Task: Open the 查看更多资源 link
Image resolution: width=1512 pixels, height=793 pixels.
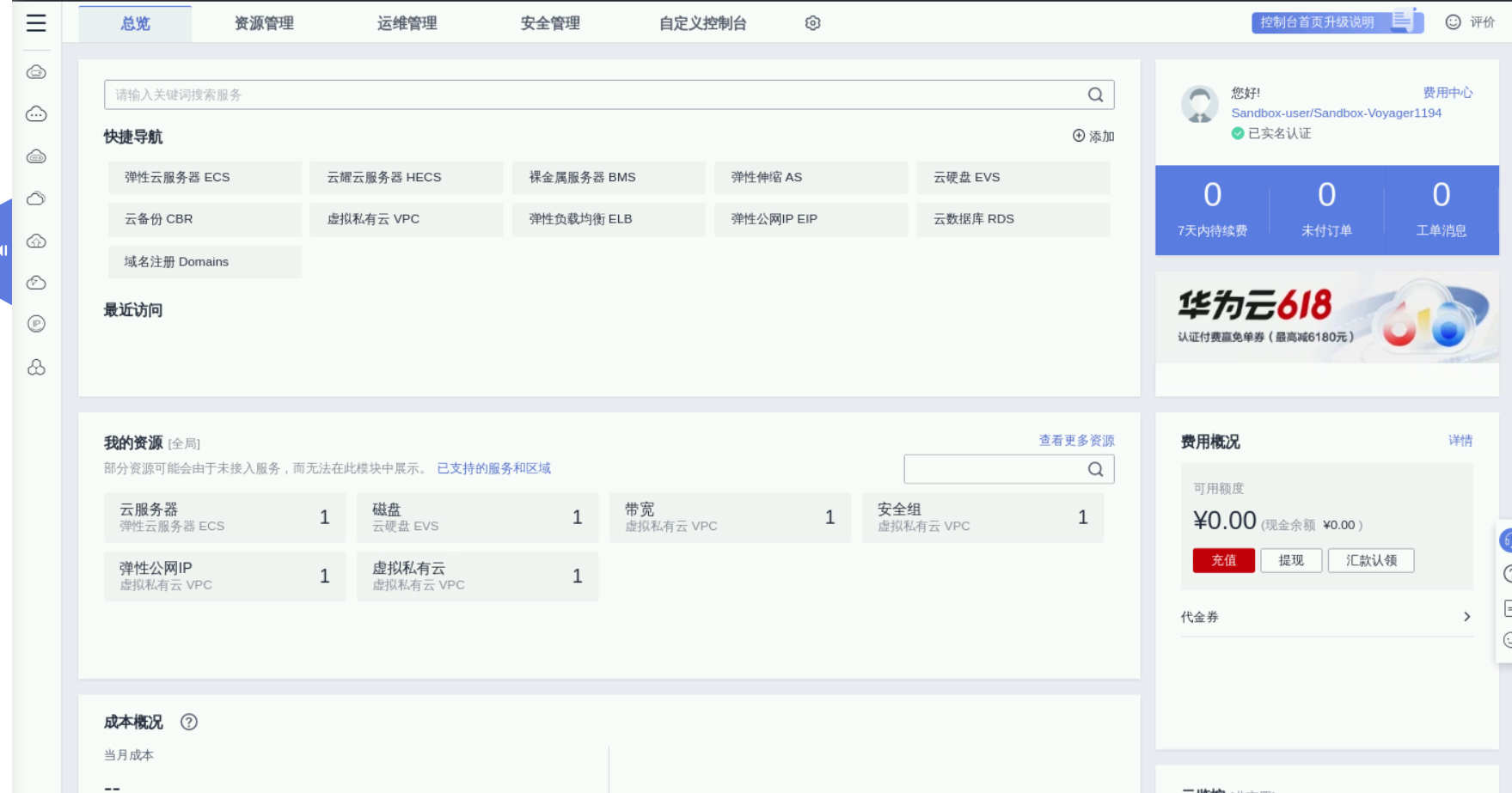Action: (x=1076, y=440)
